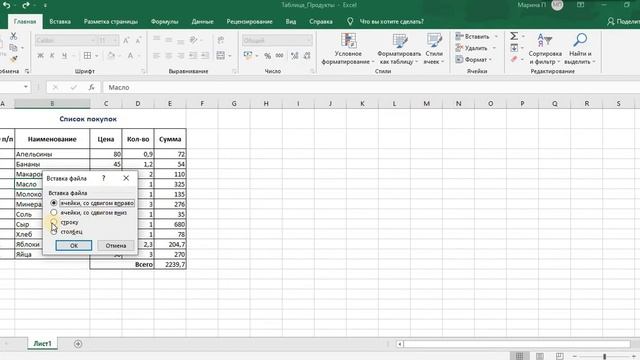The image size is (640, 360).
Task: Toggle underline Ч formatting
Action: pyautogui.click(x=64, y=56)
